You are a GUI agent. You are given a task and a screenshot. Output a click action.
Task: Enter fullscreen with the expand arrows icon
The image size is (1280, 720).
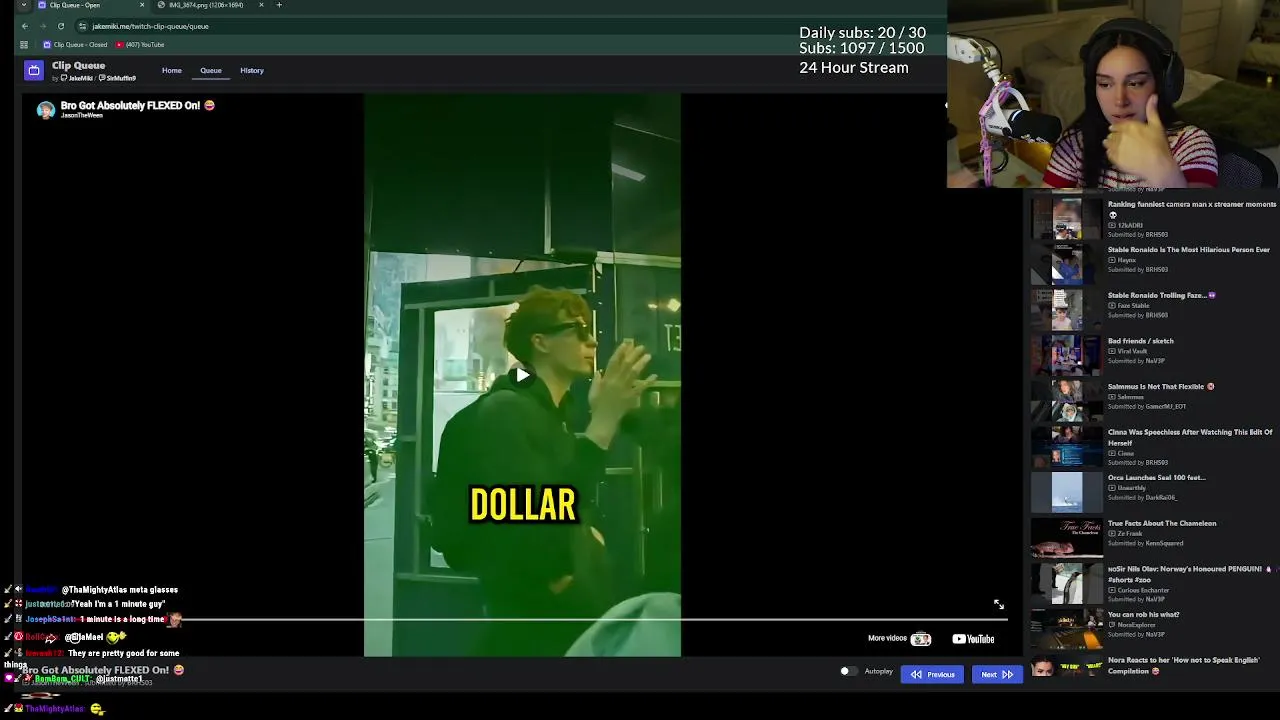pos(998,604)
